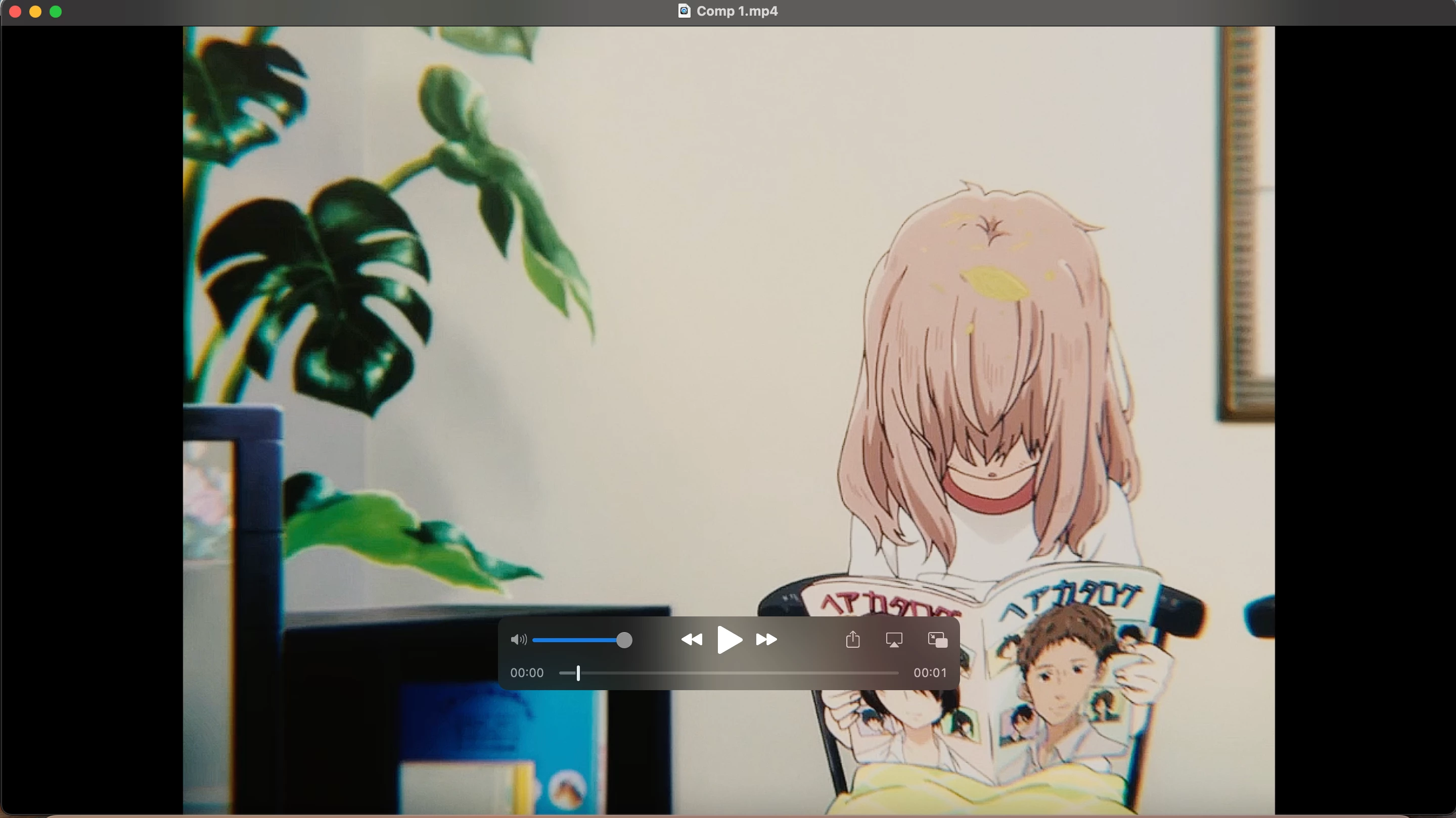Click the volume slider knob
1456x818 pixels.
624,640
